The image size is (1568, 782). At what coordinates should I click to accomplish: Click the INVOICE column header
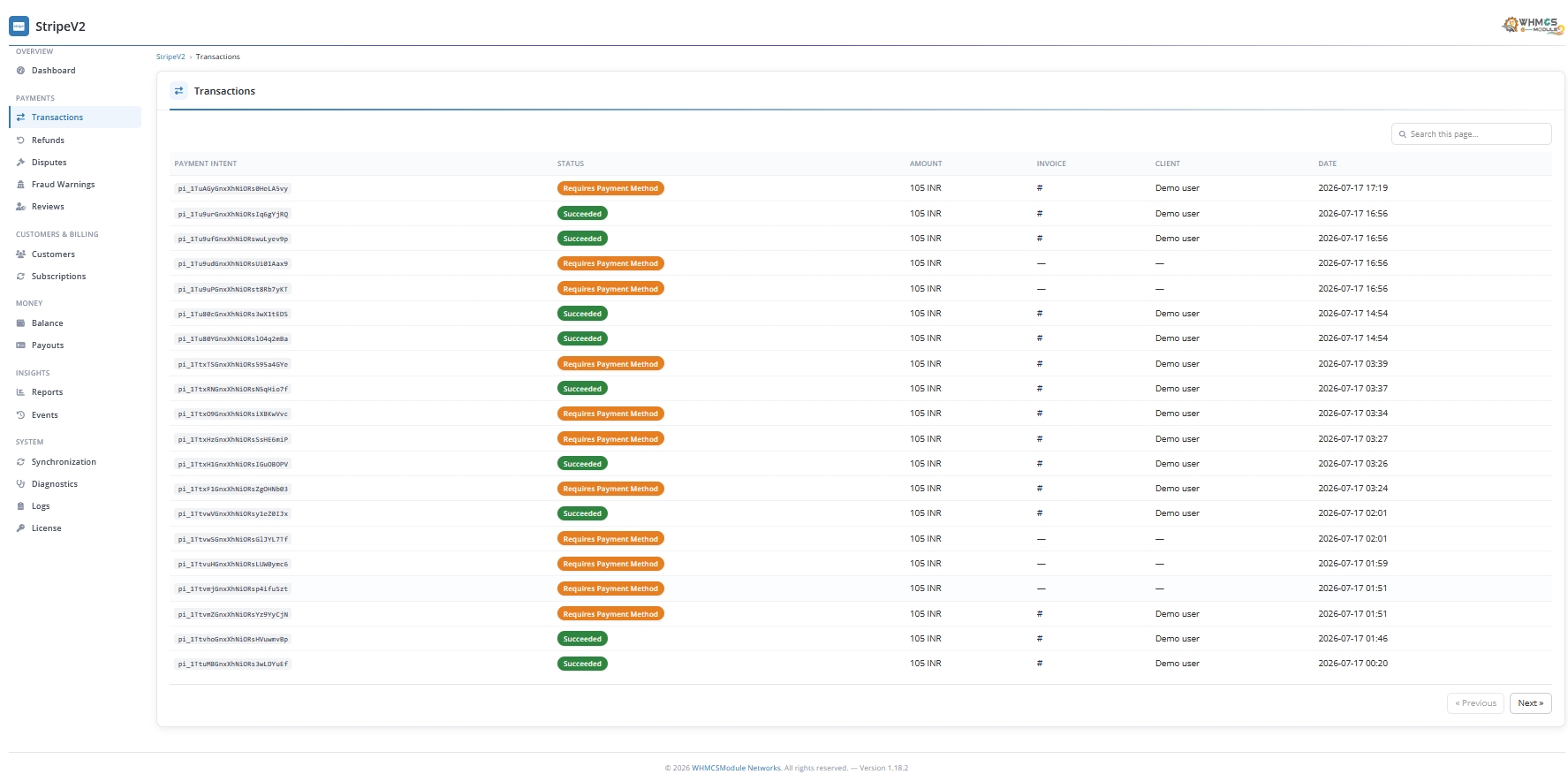[1051, 163]
